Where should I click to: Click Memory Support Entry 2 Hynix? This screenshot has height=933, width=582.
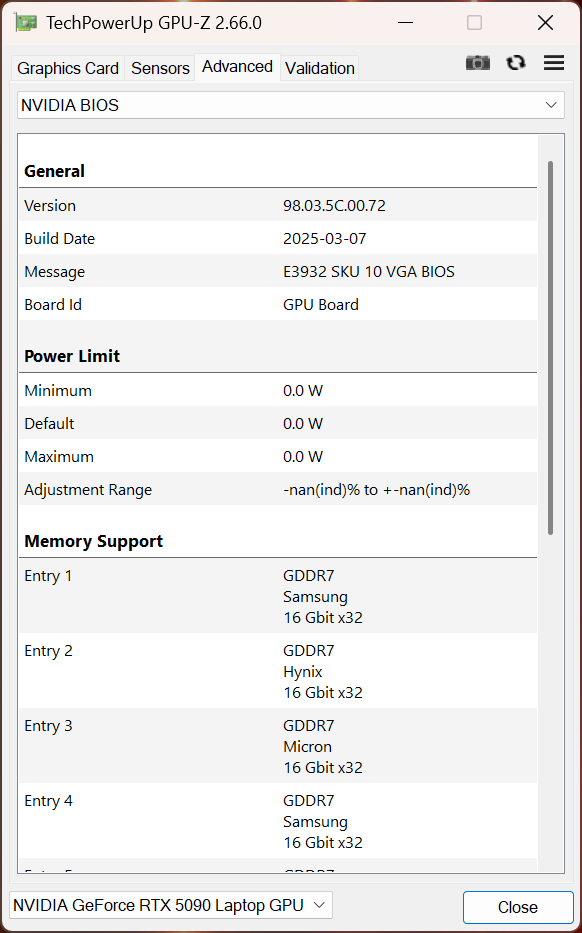pos(278,671)
